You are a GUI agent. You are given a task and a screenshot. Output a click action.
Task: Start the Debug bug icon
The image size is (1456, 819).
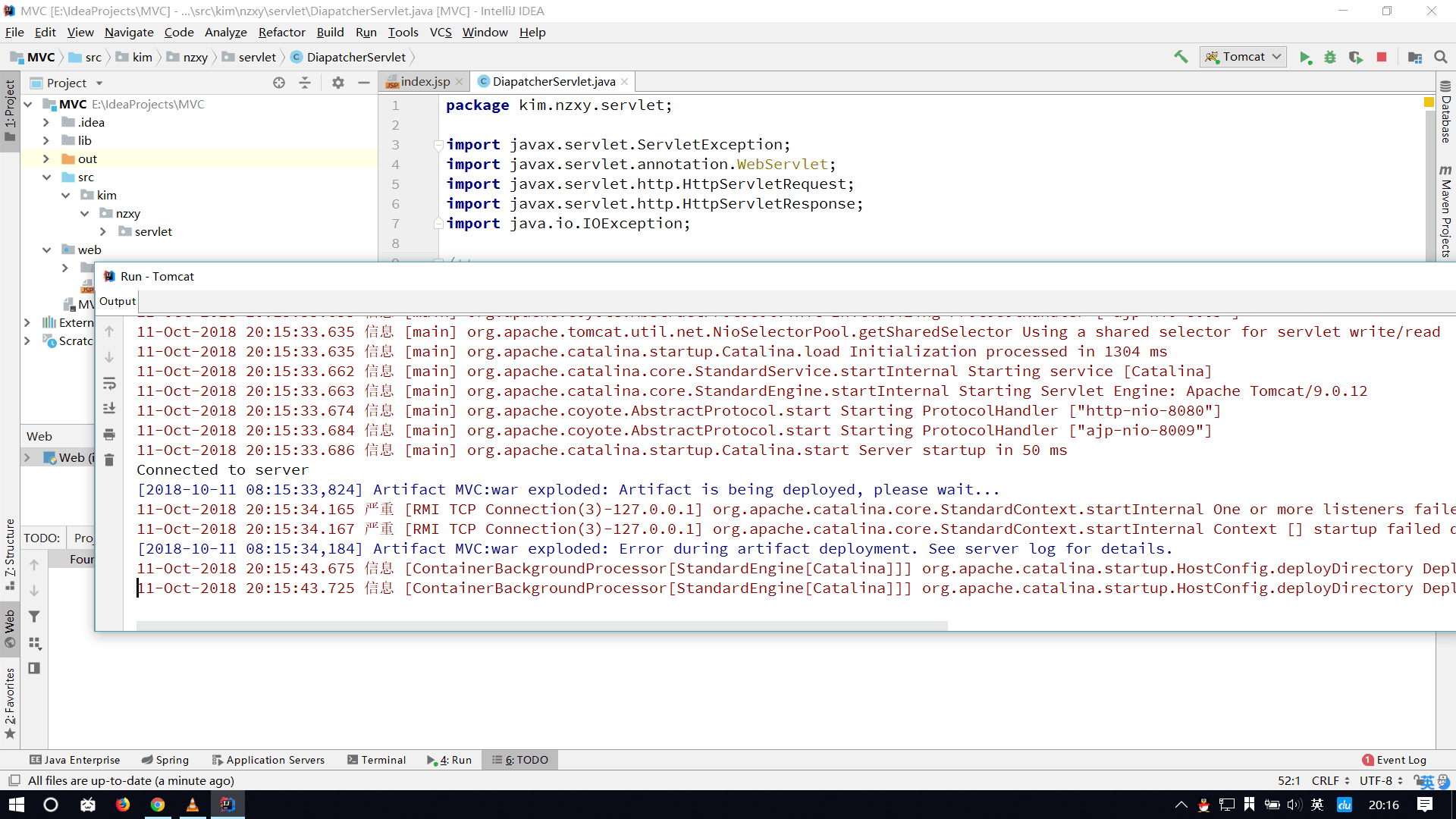tap(1330, 58)
